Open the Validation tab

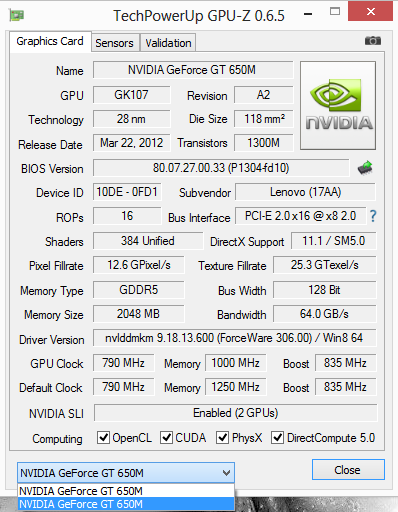(168, 43)
